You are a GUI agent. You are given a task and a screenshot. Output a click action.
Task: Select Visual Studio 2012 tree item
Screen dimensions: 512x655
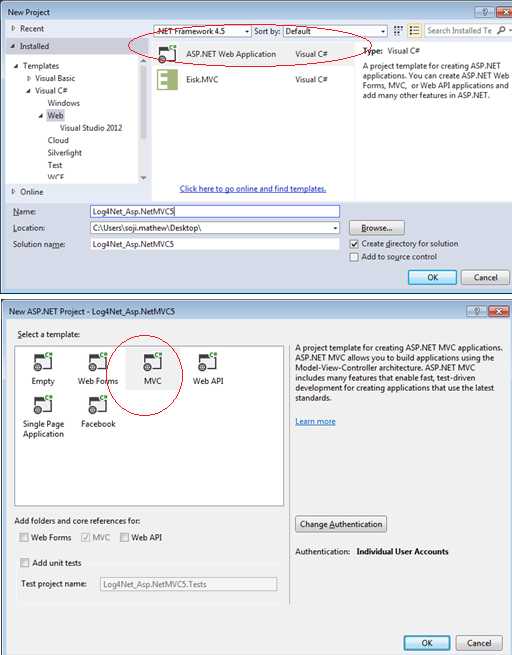pos(91,128)
